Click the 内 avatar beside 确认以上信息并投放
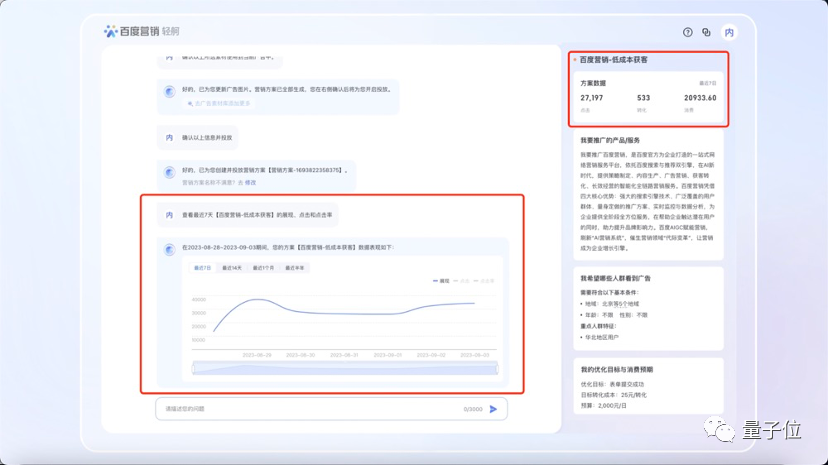The height and width of the screenshot is (466, 828). point(169,137)
